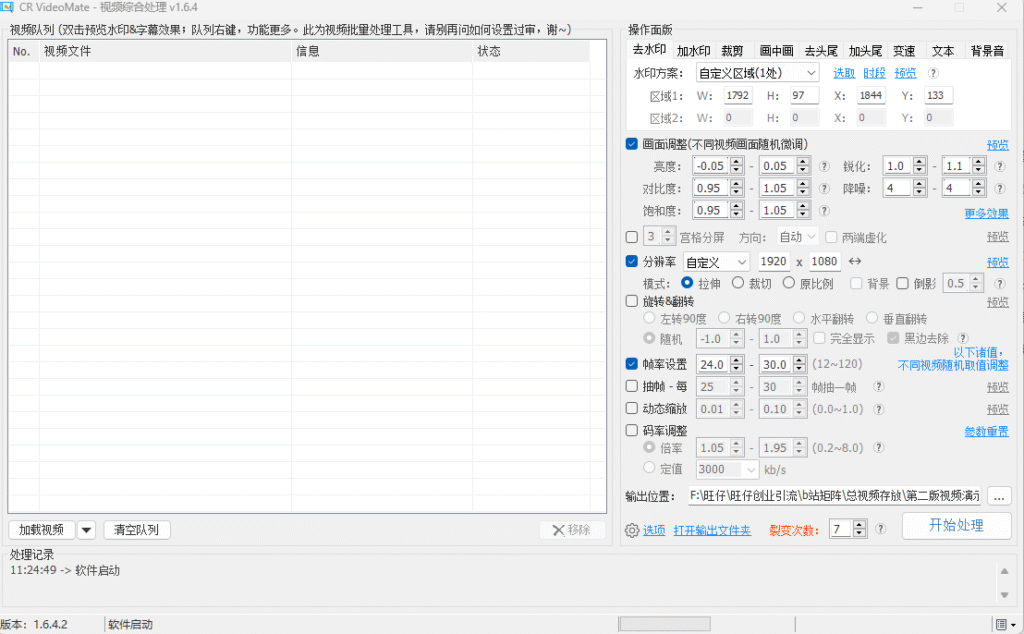Open the 水印方案 dropdown

coord(757,73)
